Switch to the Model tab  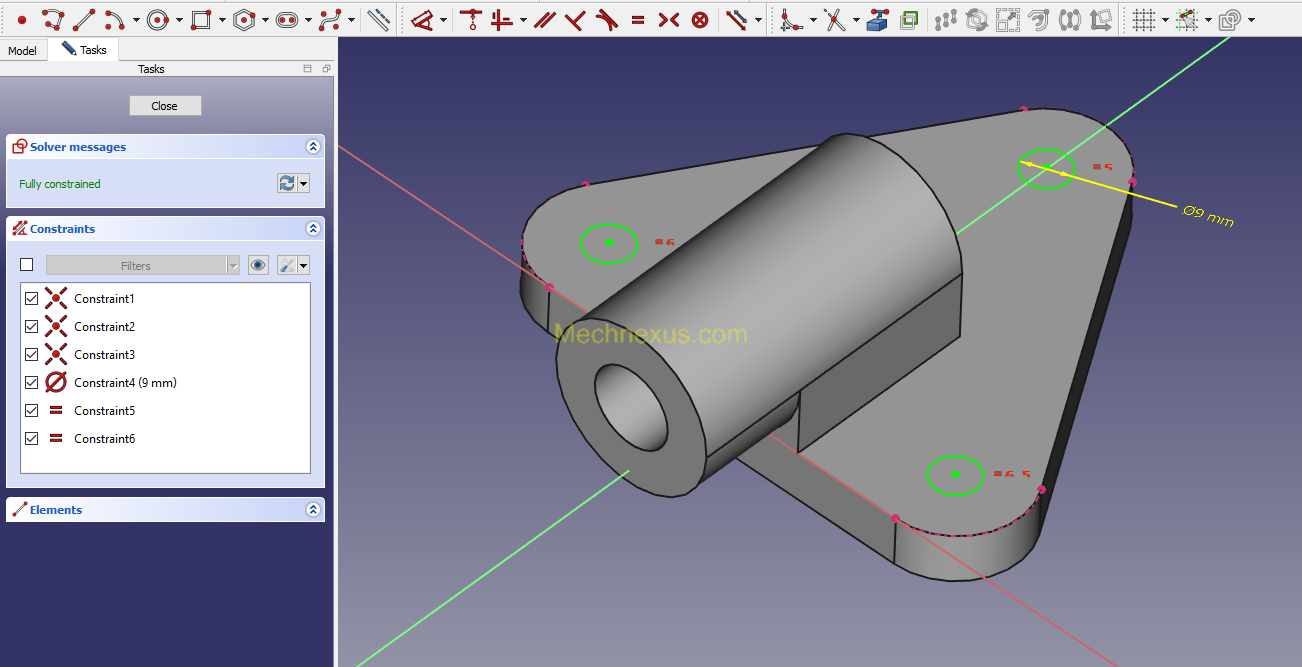(x=23, y=50)
